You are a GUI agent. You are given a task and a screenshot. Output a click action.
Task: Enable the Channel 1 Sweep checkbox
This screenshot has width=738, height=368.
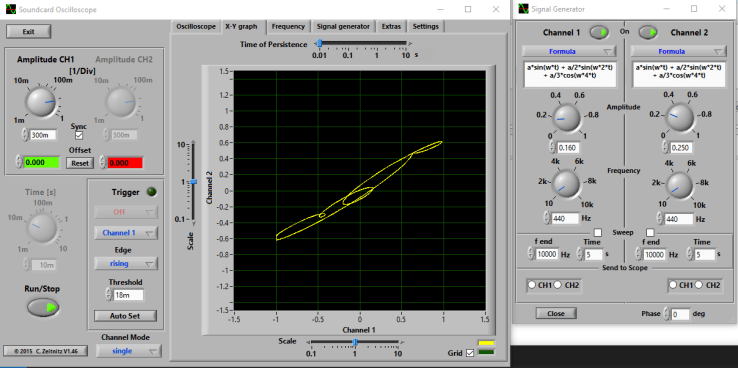(598, 232)
